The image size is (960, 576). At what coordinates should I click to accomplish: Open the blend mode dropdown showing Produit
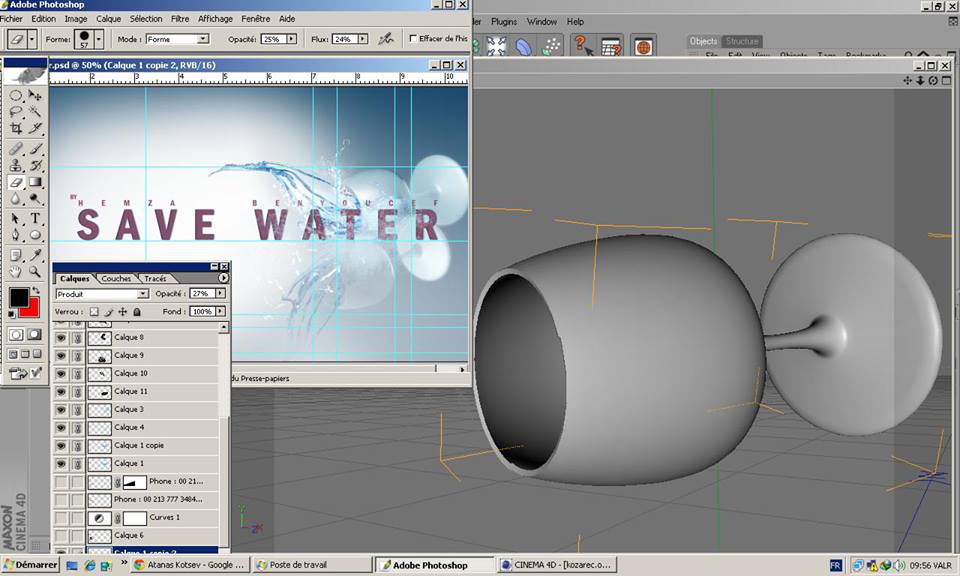[x=102, y=294]
